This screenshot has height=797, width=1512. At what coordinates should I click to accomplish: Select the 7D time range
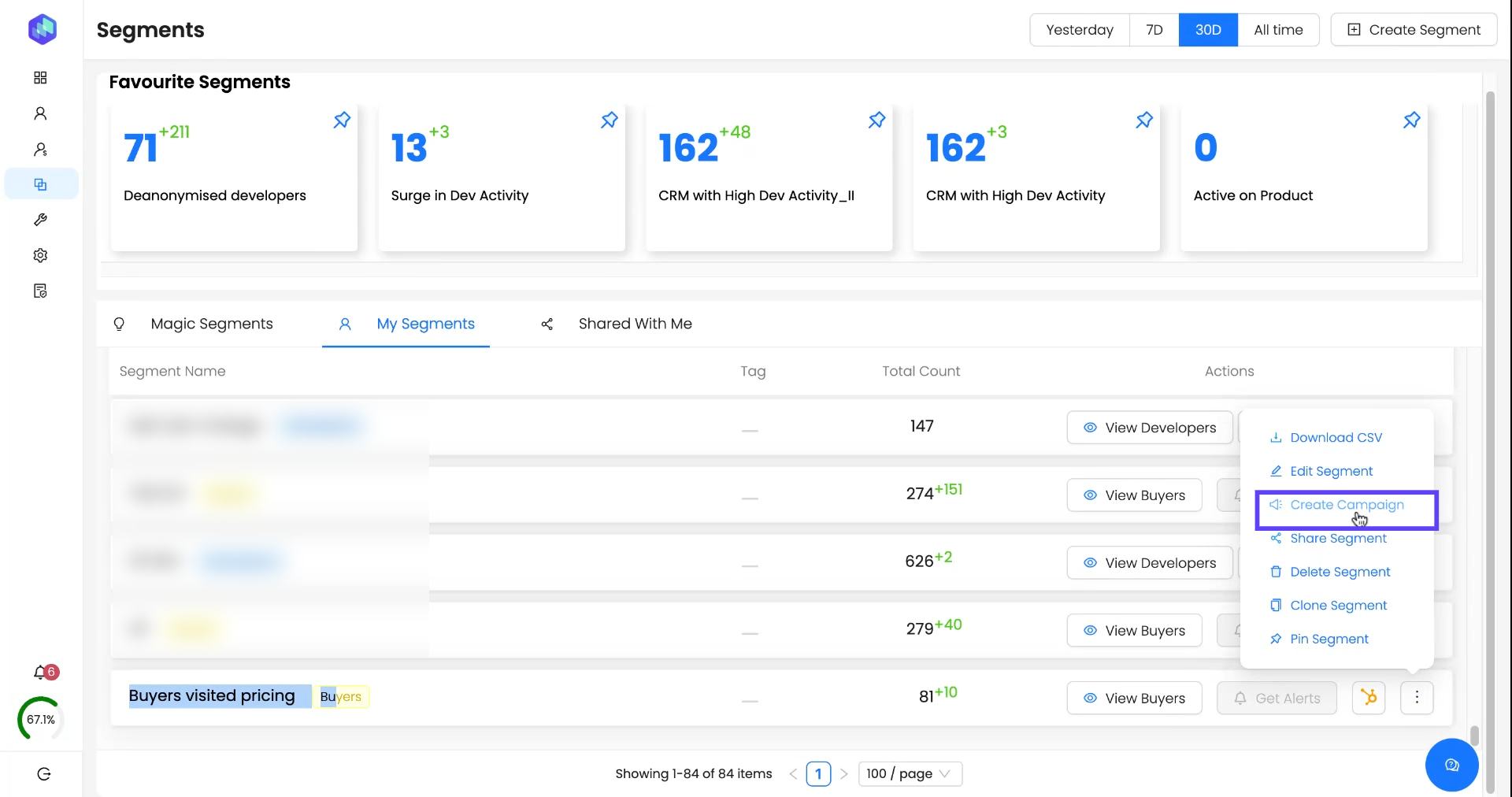pos(1154,30)
